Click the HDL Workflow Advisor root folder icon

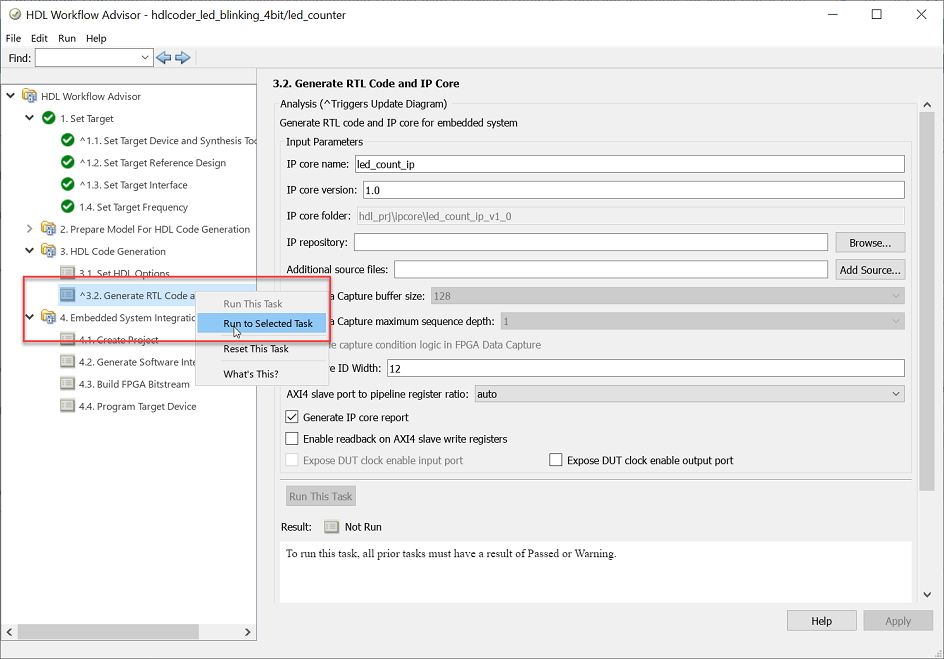click(x=30, y=96)
